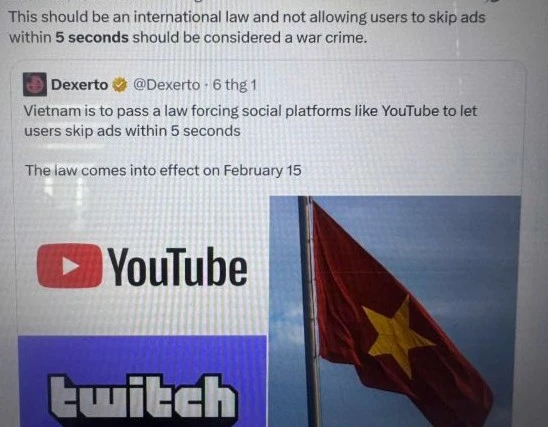Click the flagpole in the flag photo
548x427 pixels.
point(310,311)
